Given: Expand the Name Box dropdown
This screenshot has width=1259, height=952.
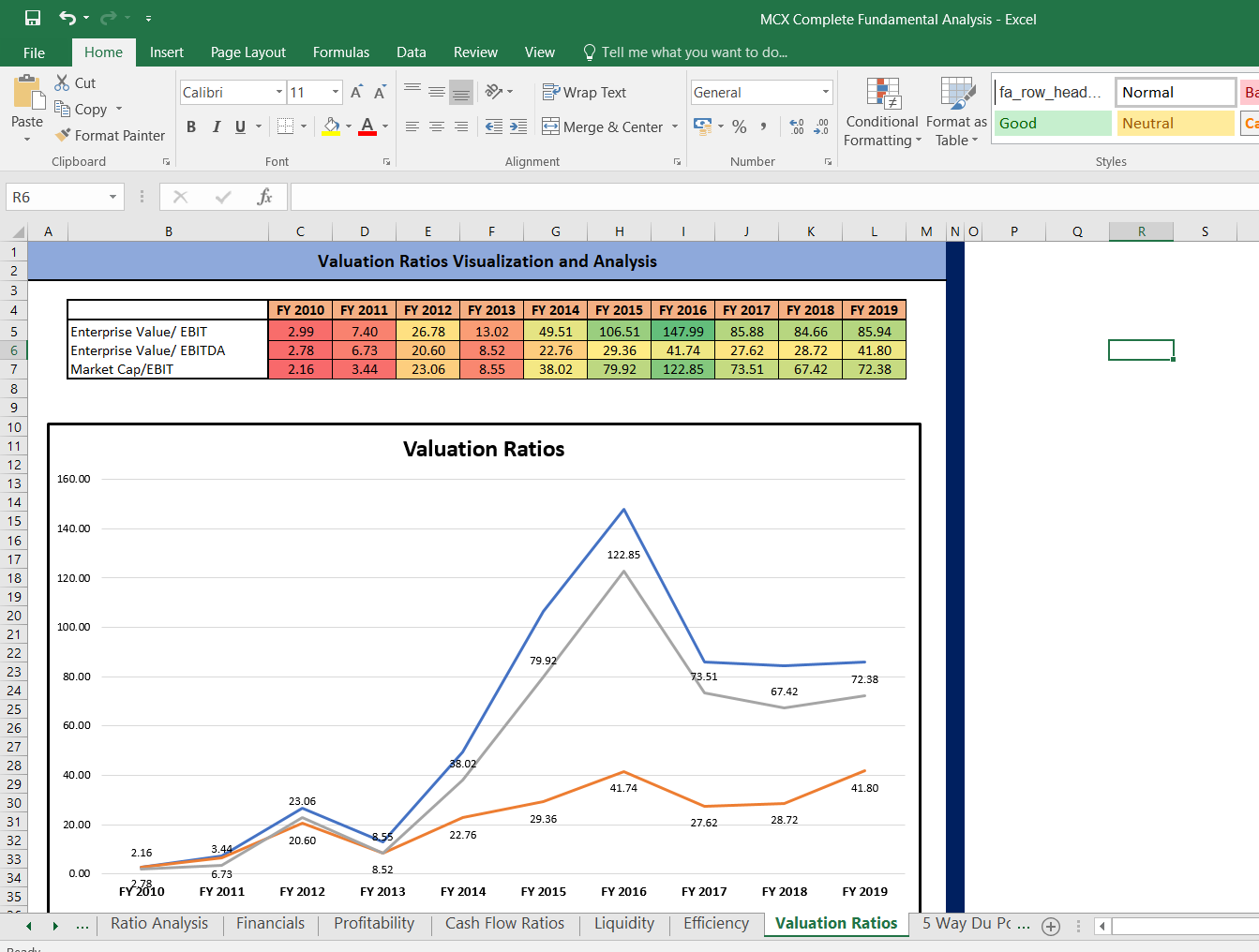Looking at the screenshot, I should pyautogui.click(x=112, y=197).
